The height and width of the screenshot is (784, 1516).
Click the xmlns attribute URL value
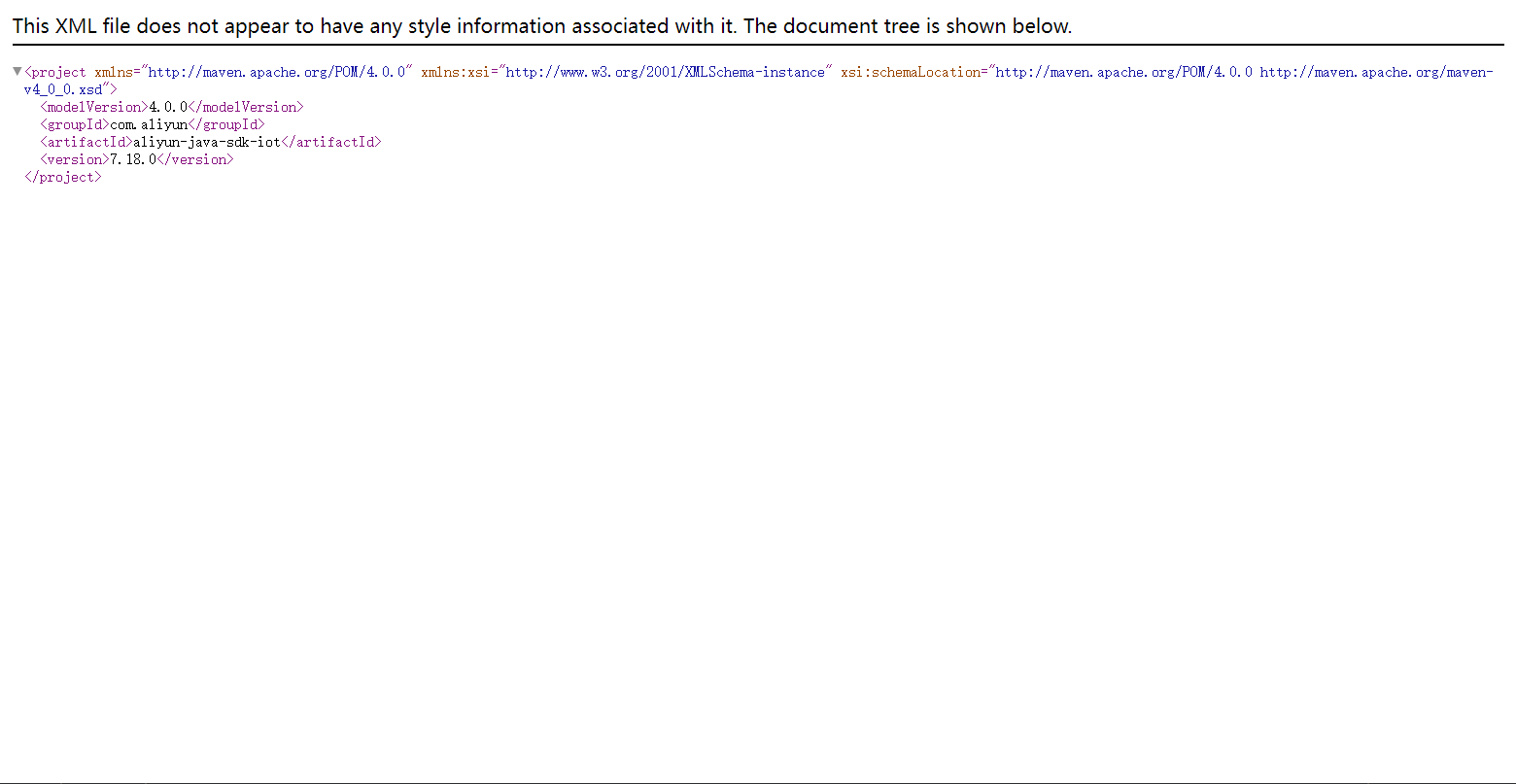[277, 72]
